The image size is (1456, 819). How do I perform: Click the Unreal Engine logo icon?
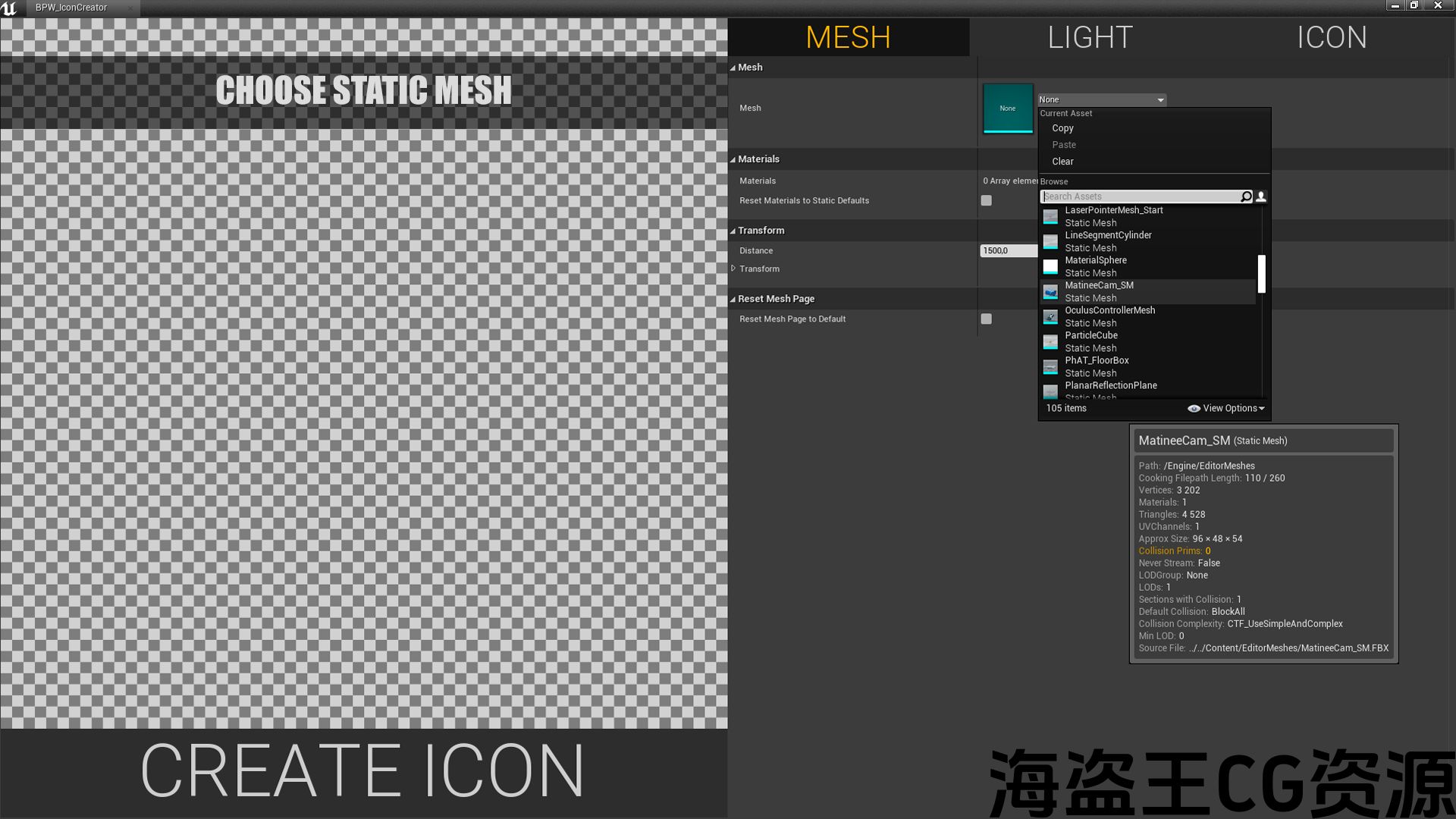(x=9, y=8)
